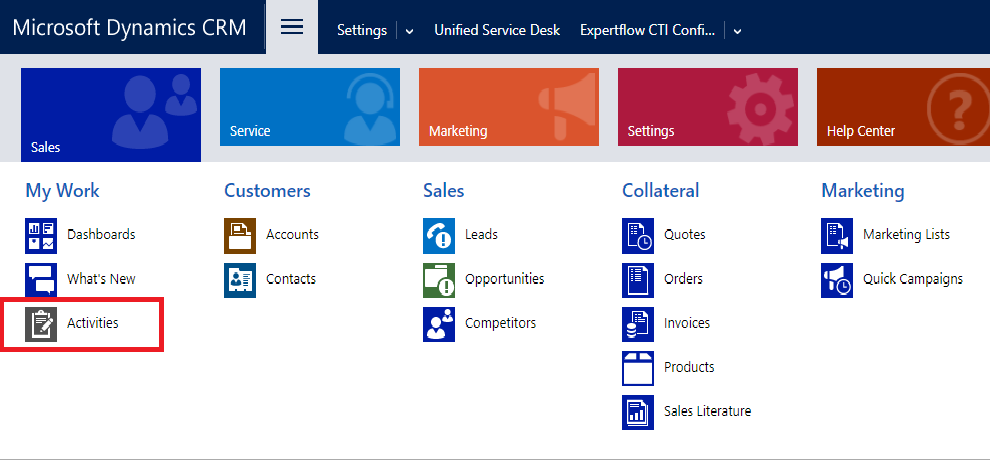
Task: Open the hamburger navigation menu
Action: [291, 27]
